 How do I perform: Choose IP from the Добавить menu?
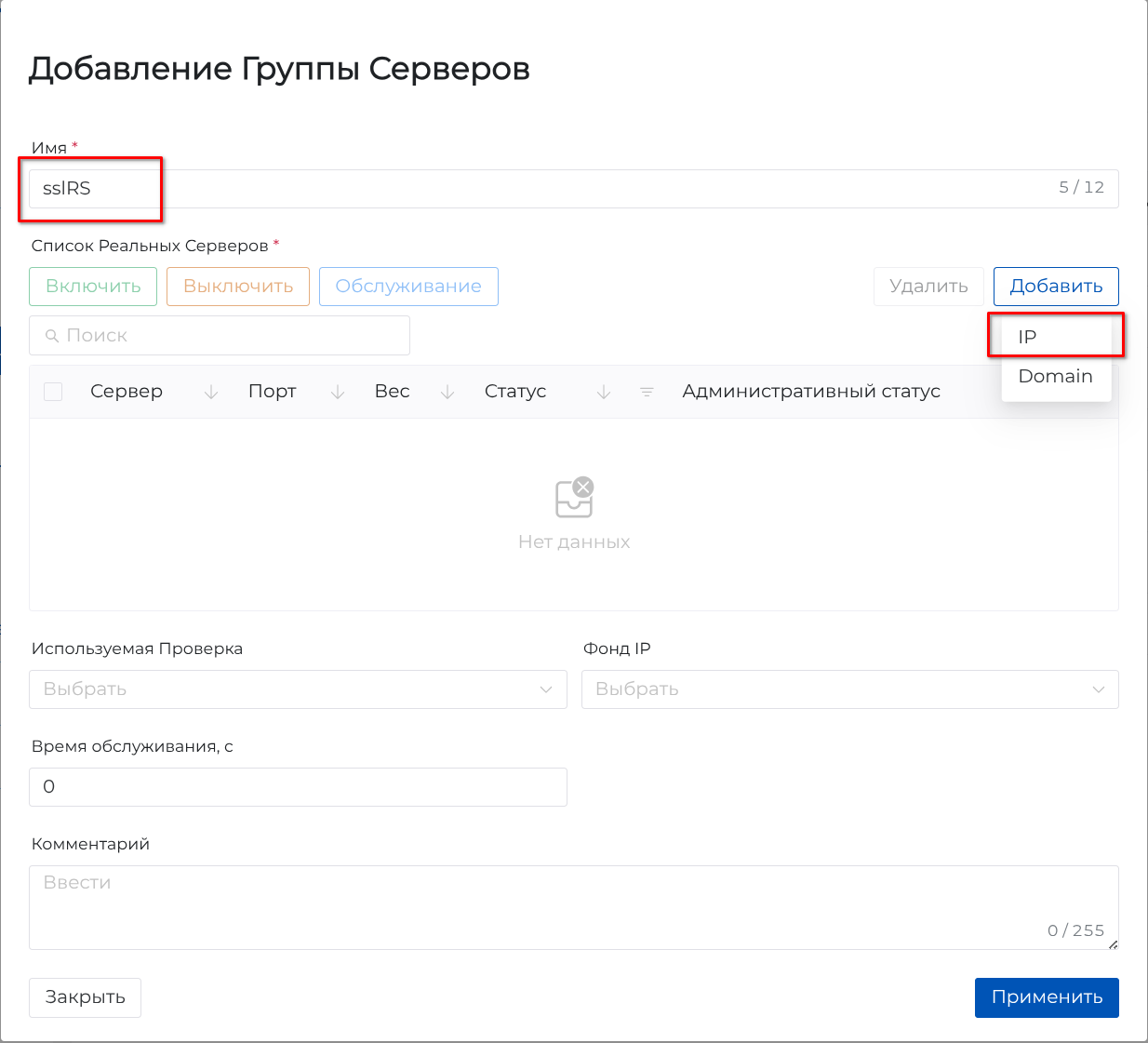point(1028,337)
